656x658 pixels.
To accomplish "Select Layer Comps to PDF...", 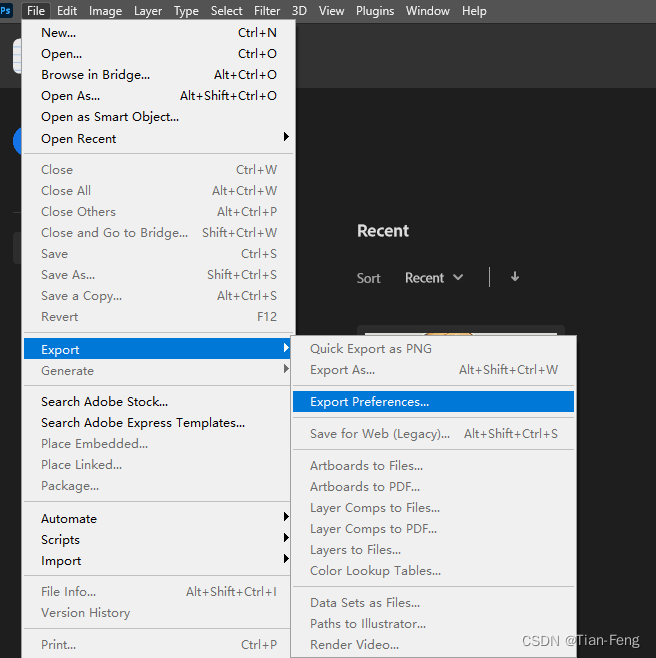I will pyautogui.click(x=434, y=529).
